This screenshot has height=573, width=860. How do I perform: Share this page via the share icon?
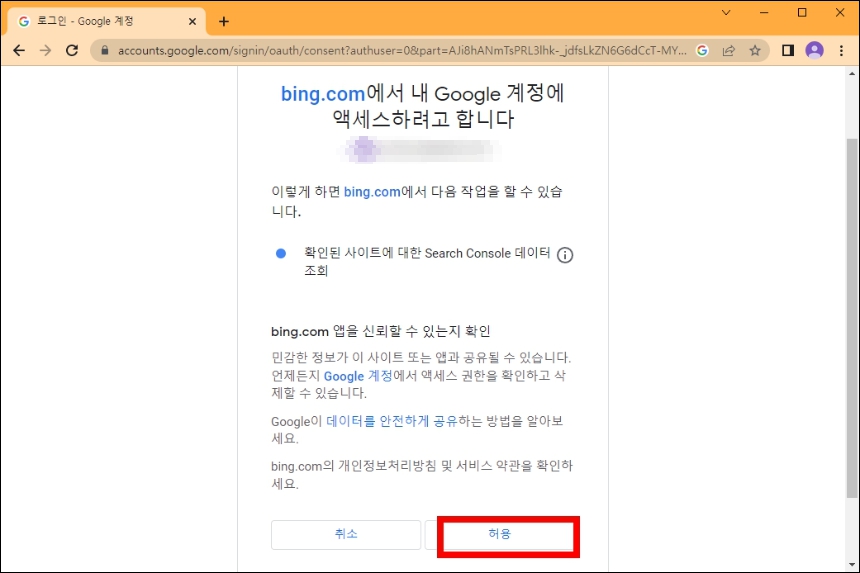click(x=729, y=51)
